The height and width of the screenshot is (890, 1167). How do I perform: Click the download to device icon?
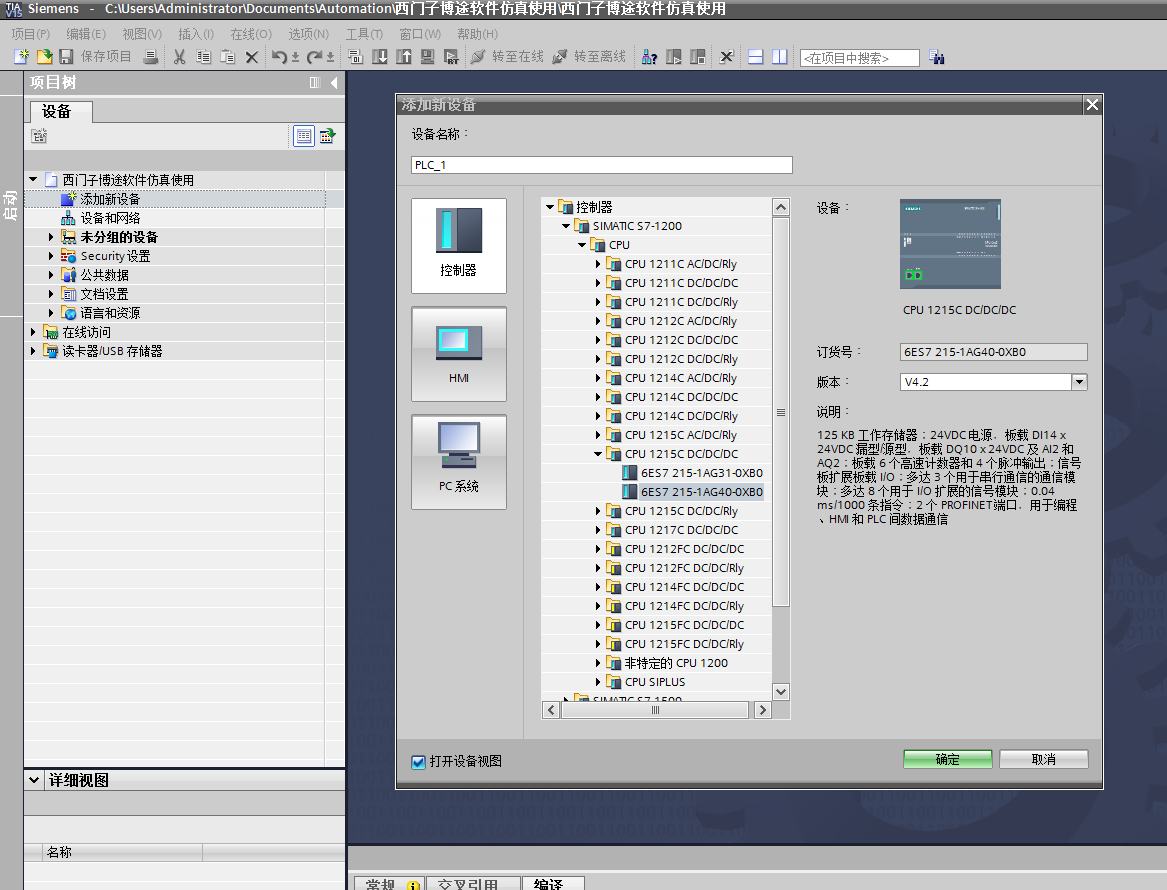(380, 57)
